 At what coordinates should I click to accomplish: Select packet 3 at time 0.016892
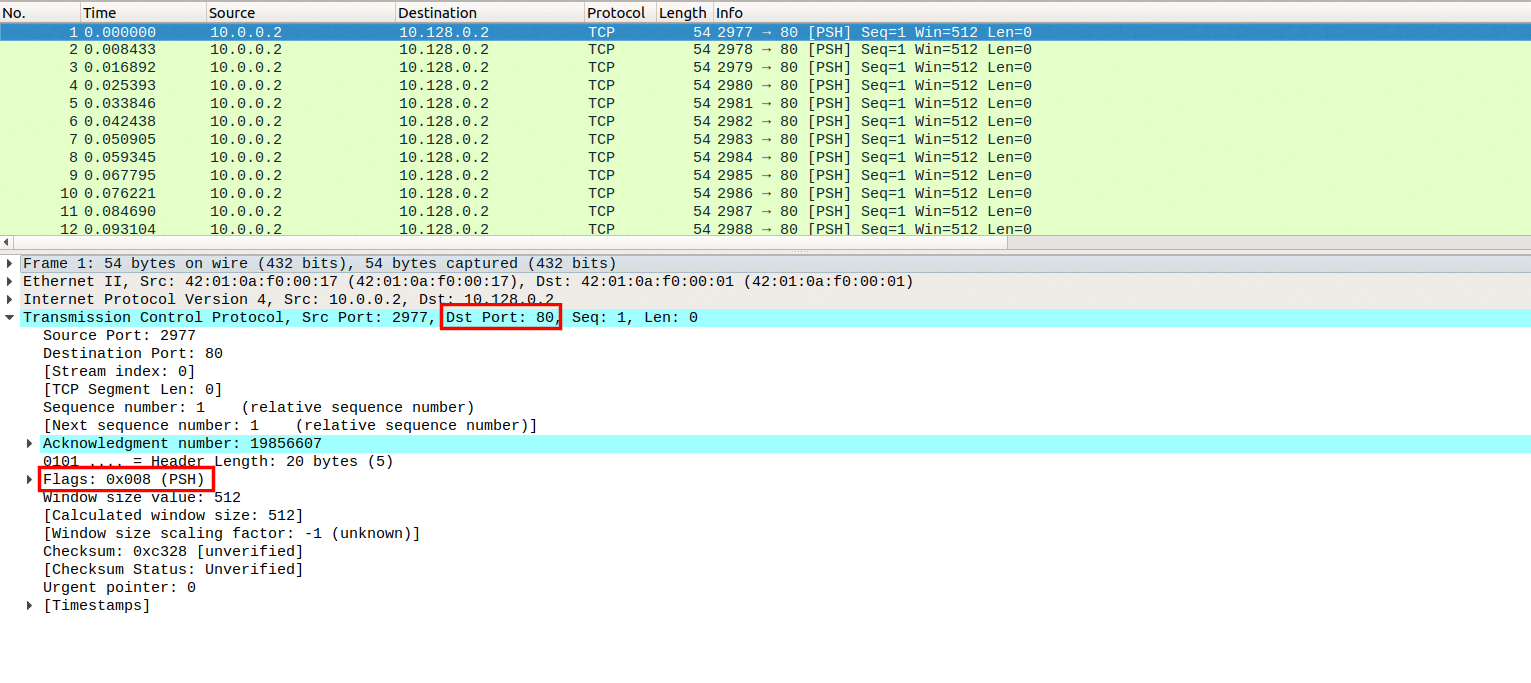coord(765,68)
